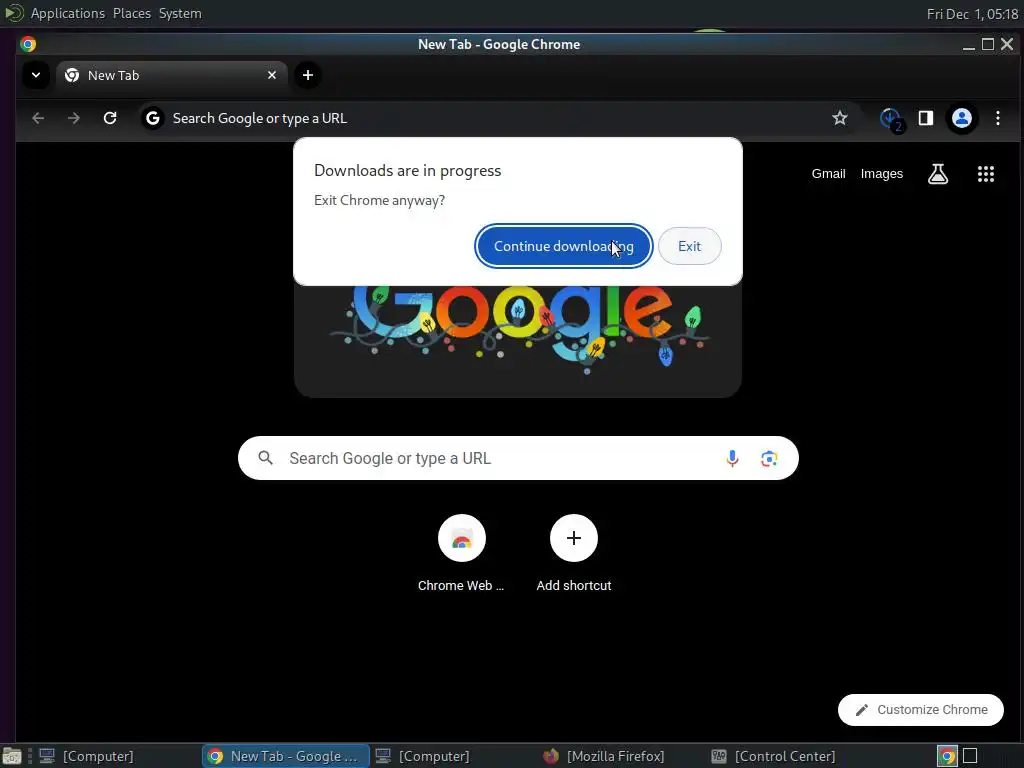Click Chrome workspace icon in bottom-right panel
This screenshot has width=1024, height=768.
tap(947, 756)
